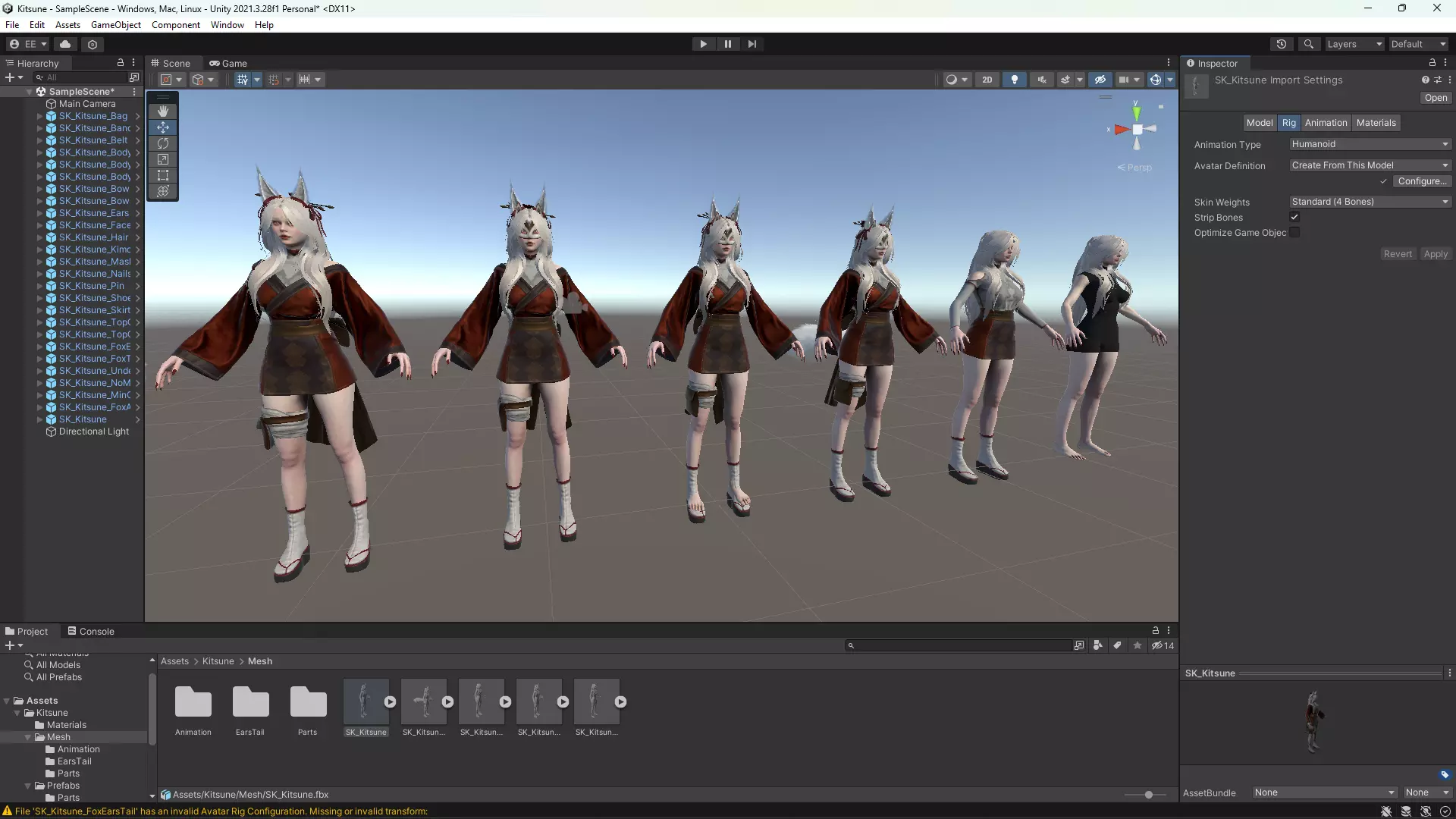The height and width of the screenshot is (819, 1456).
Task: Open the Skin Weights dropdown
Action: tap(1370, 202)
